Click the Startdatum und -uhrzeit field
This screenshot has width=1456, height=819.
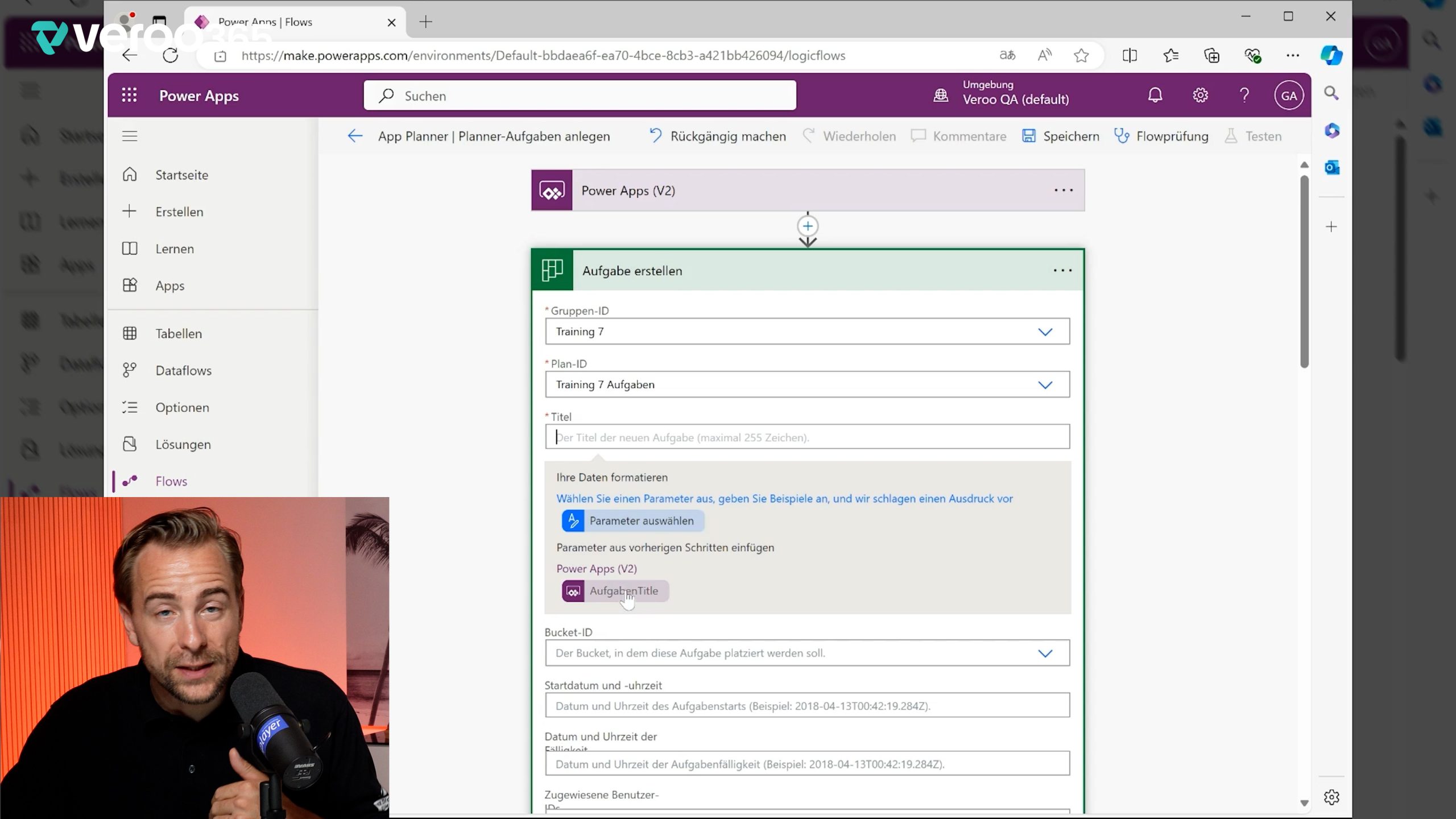point(806,706)
